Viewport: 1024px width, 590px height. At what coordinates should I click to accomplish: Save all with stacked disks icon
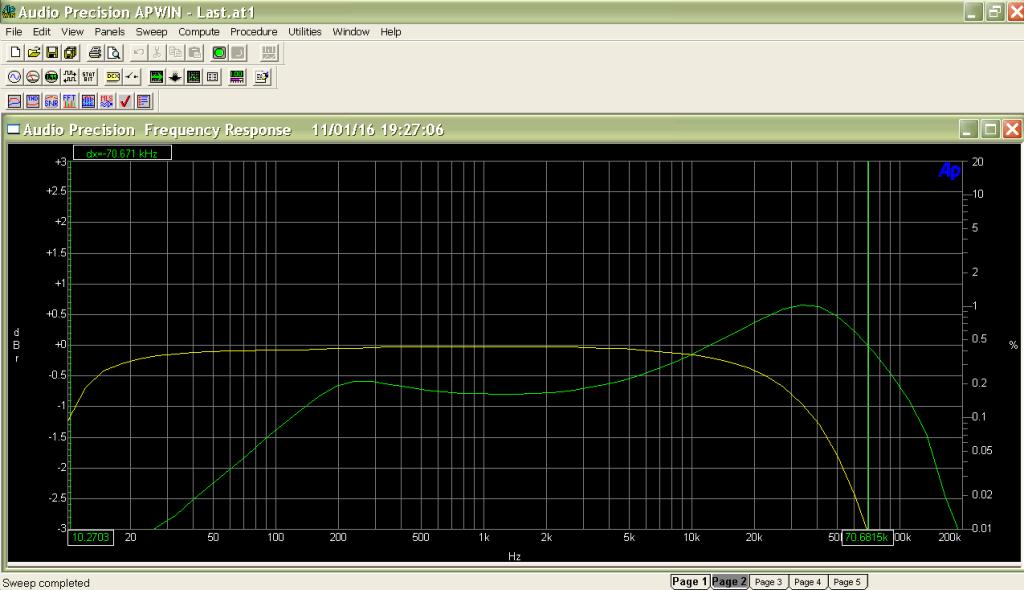70,53
